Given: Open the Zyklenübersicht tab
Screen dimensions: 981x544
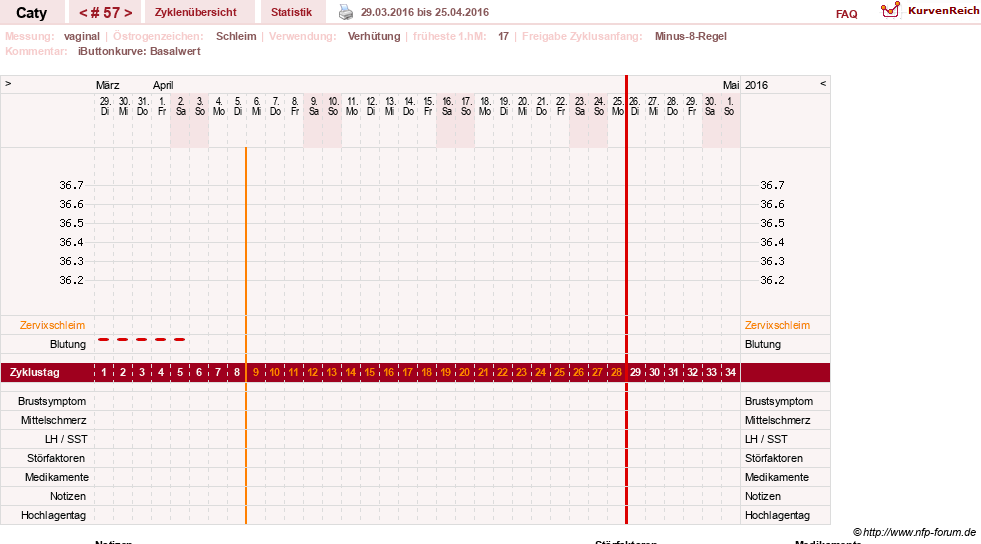Looking at the screenshot, I should [196, 13].
